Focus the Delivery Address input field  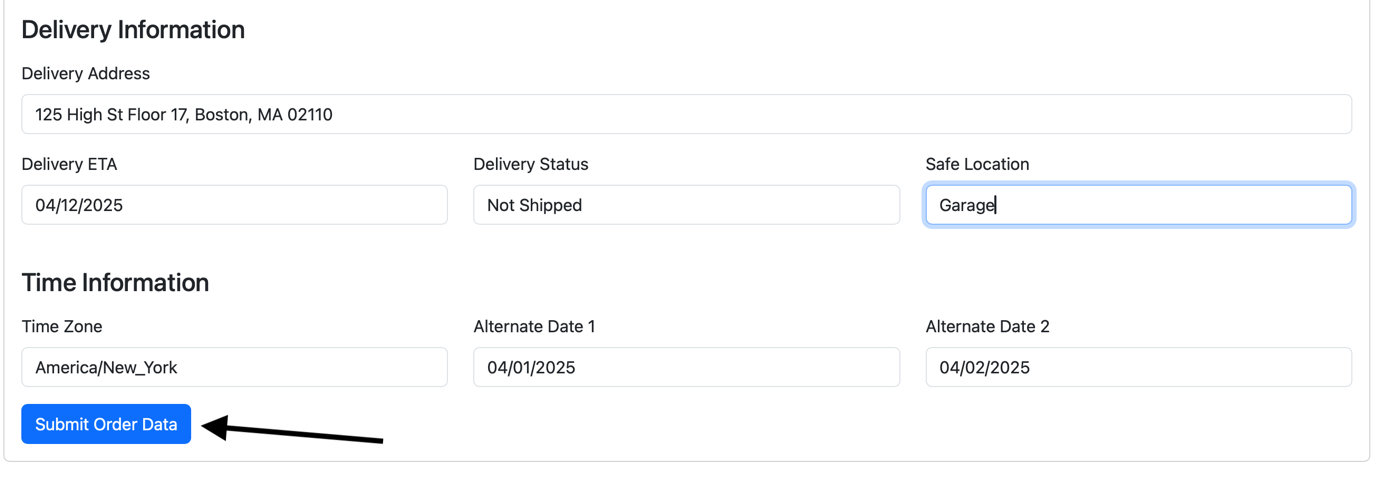(x=686, y=115)
